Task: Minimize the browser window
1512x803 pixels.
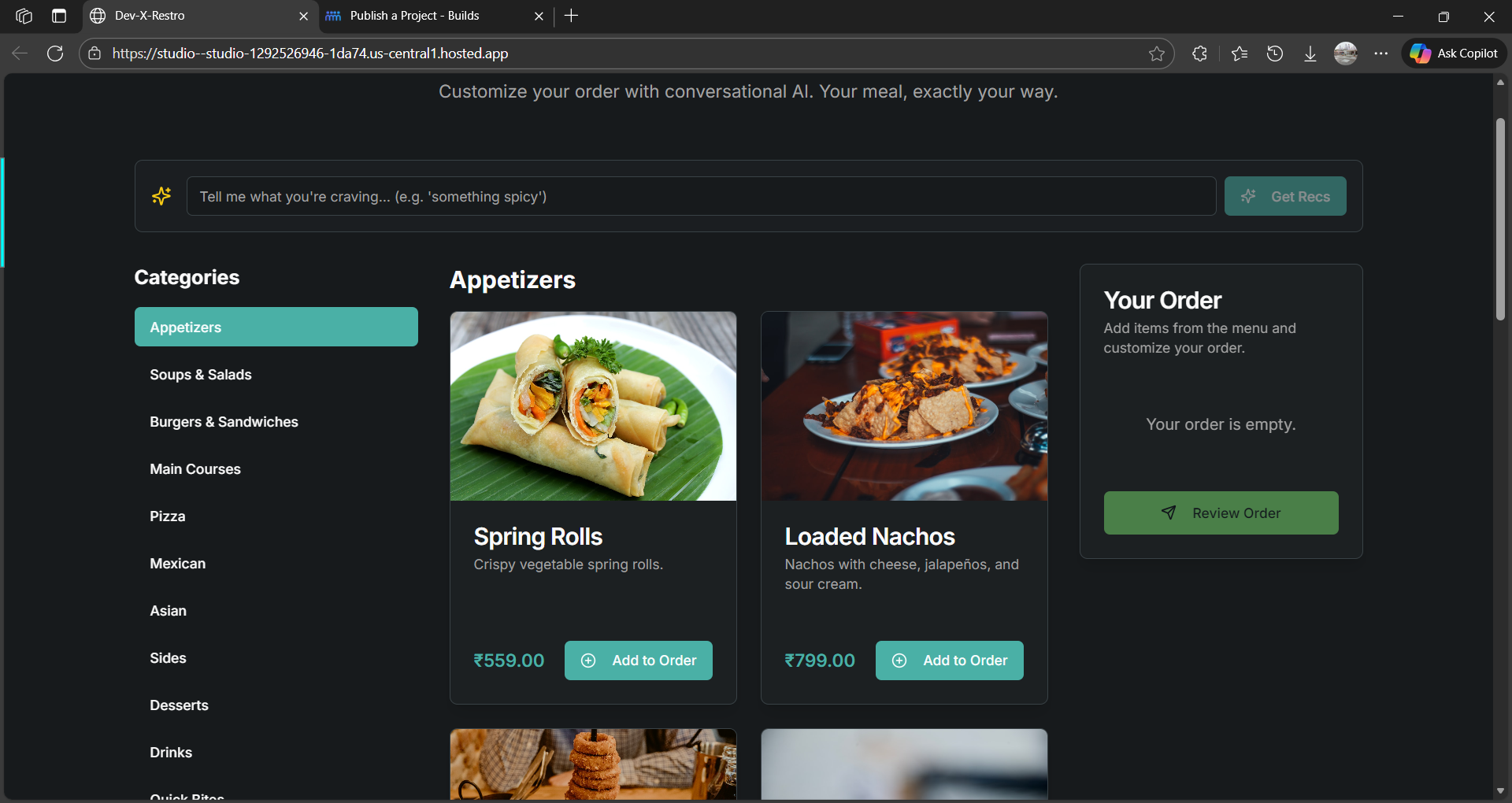Action: [x=1399, y=16]
